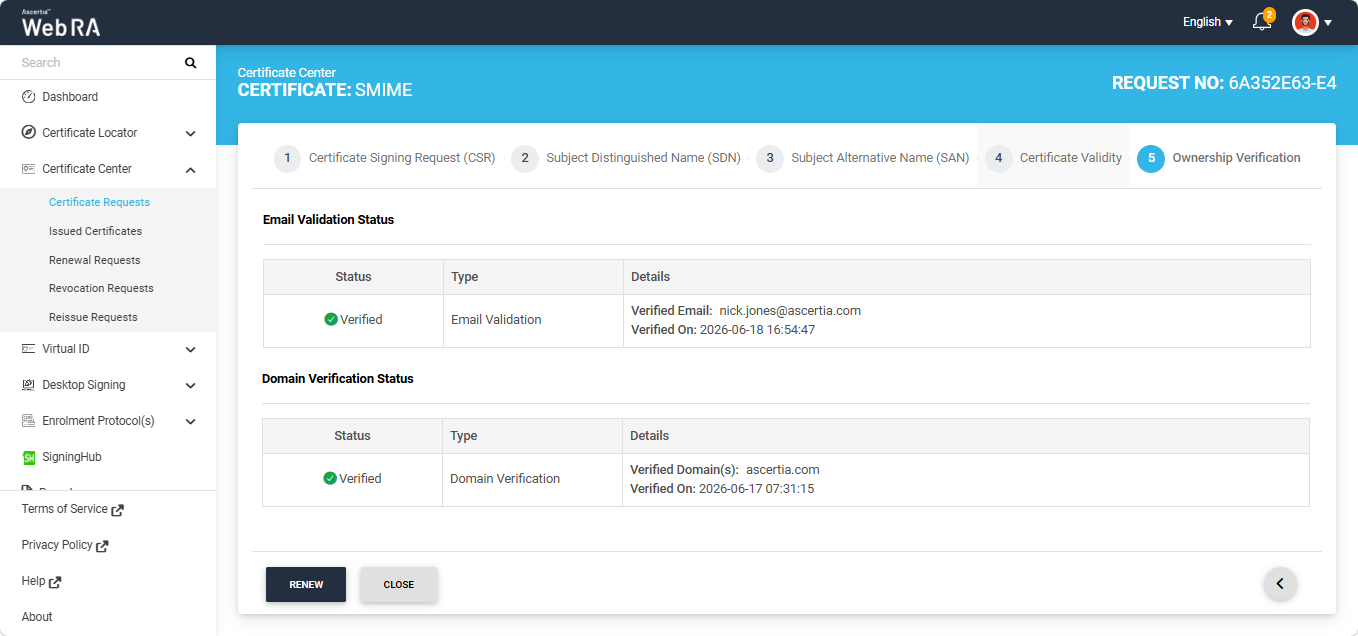This screenshot has height=636, width=1358.
Task: Open the Privacy Policy link
Action: click(x=57, y=545)
